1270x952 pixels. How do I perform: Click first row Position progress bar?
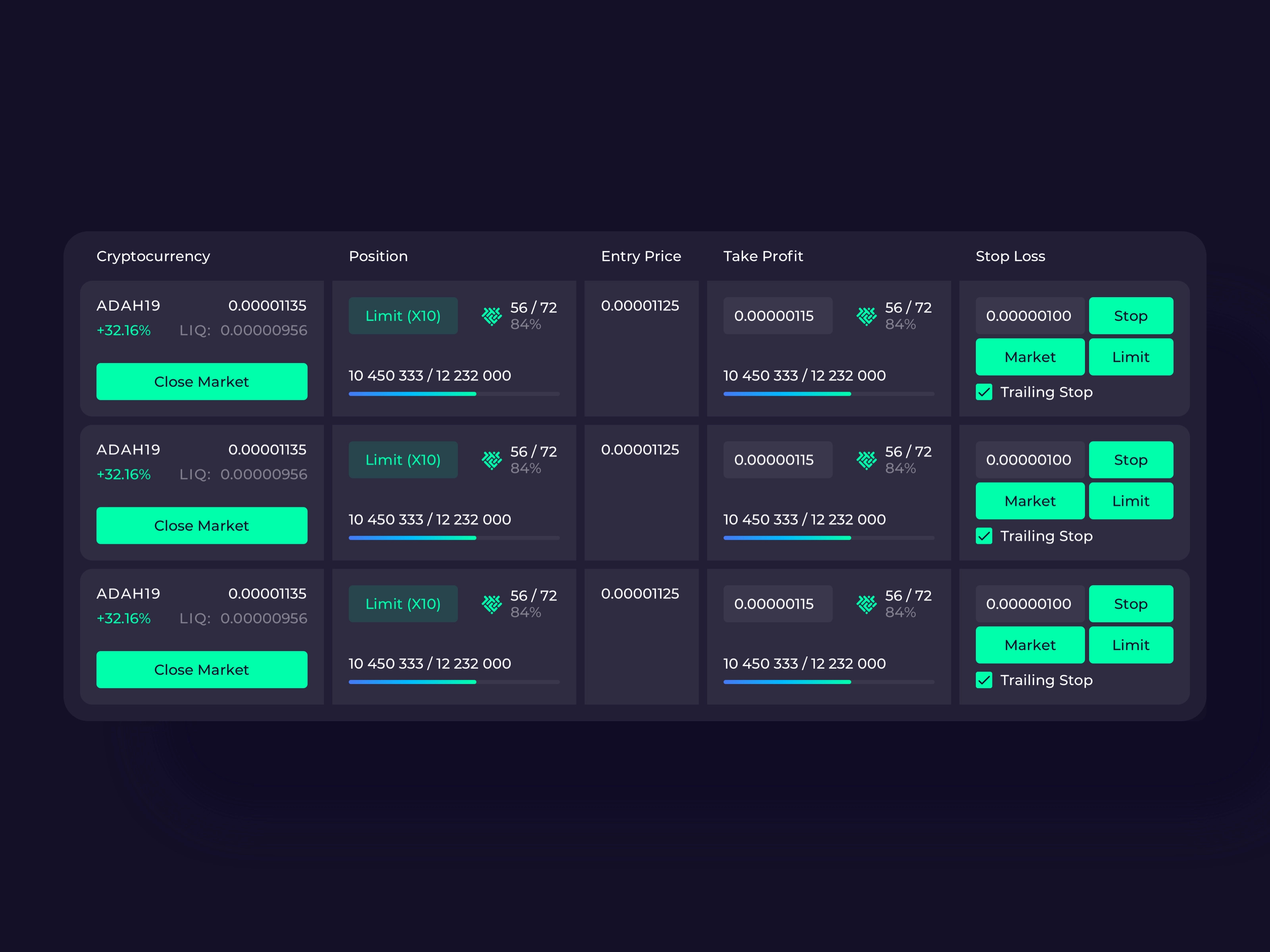click(x=454, y=393)
